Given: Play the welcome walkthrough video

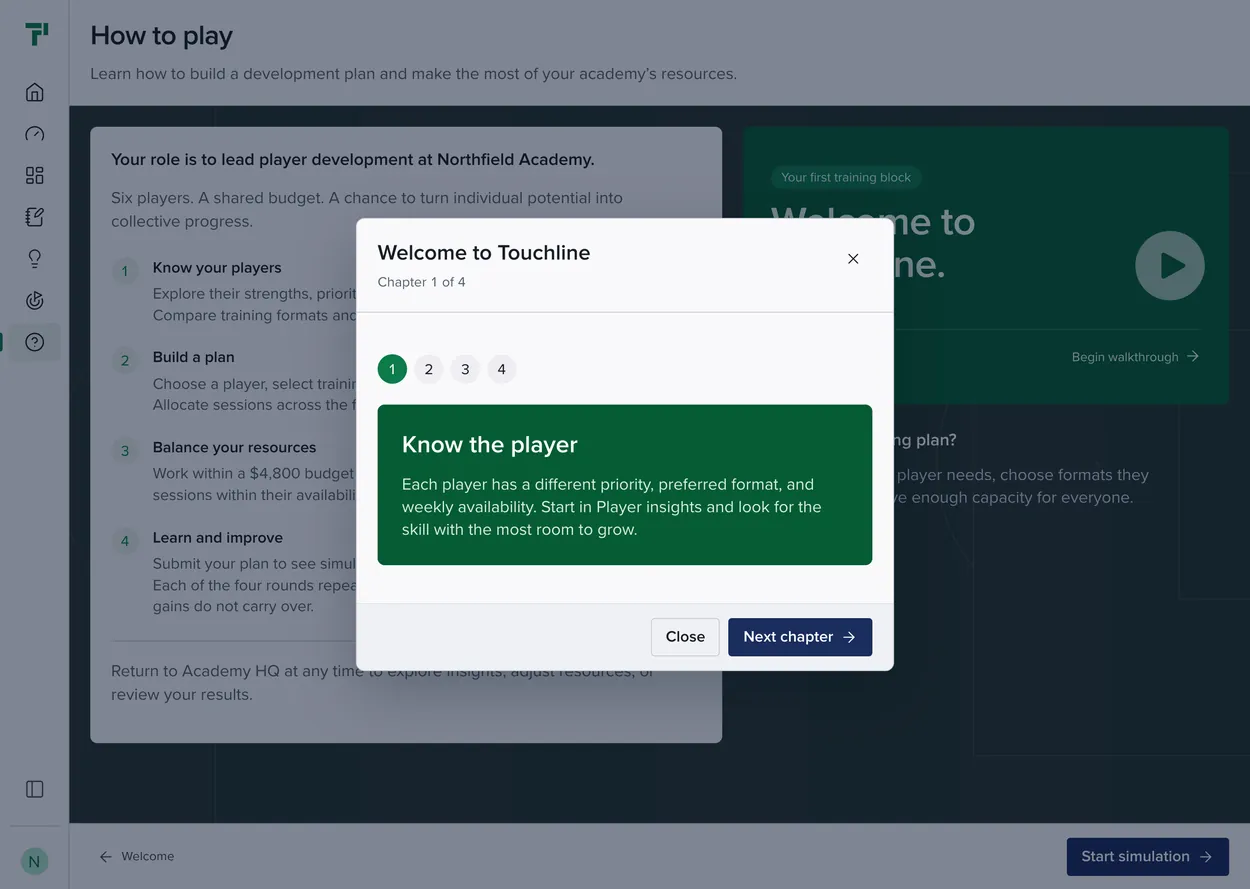Looking at the screenshot, I should (x=1170, y=266).
